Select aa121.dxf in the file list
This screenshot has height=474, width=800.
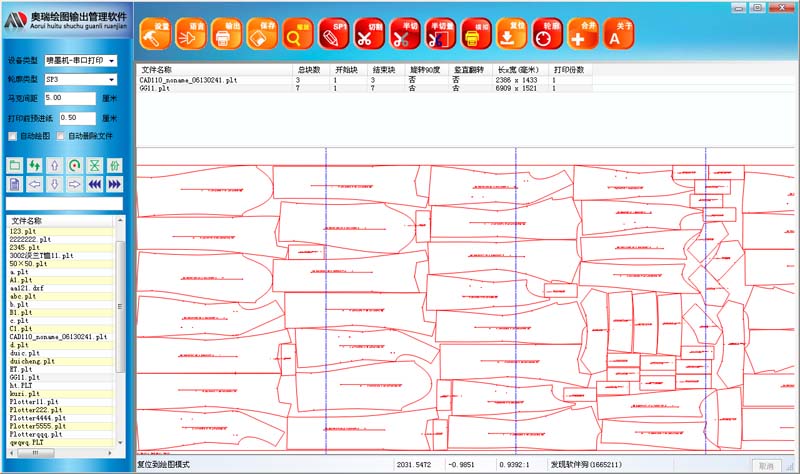pos(60,288)
